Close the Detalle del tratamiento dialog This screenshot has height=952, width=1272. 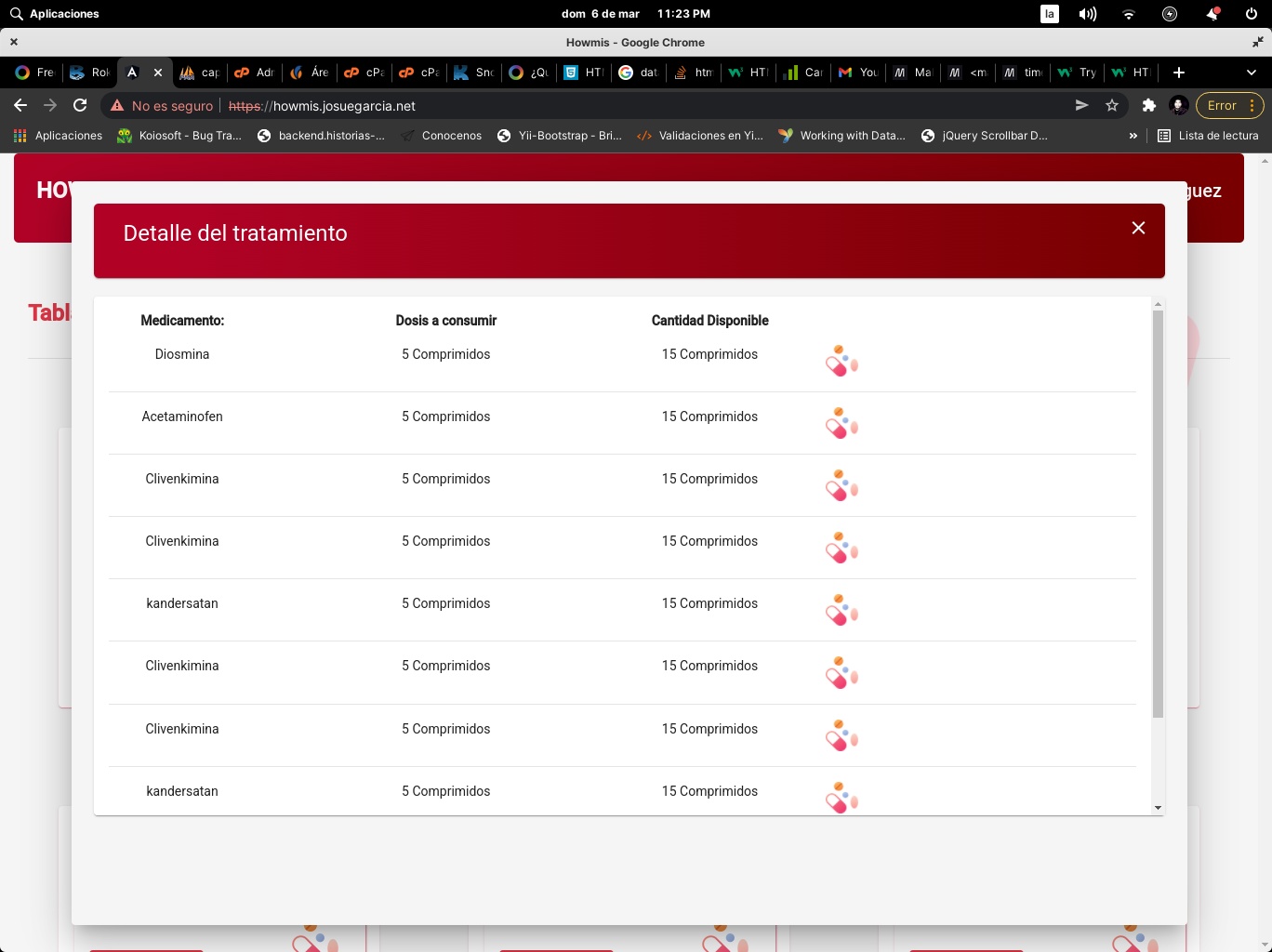1138,228
